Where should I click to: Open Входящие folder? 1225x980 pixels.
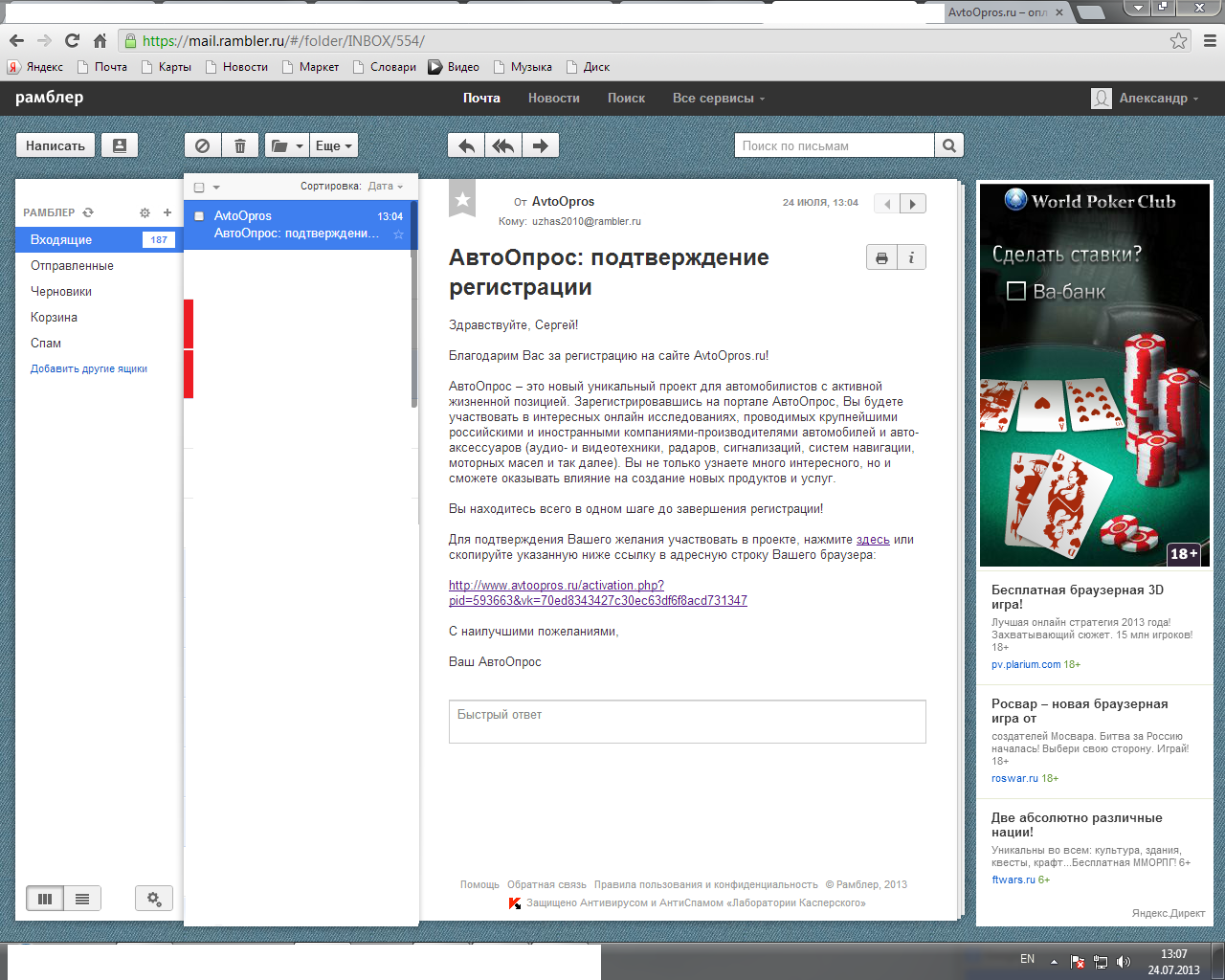point(98,239)
